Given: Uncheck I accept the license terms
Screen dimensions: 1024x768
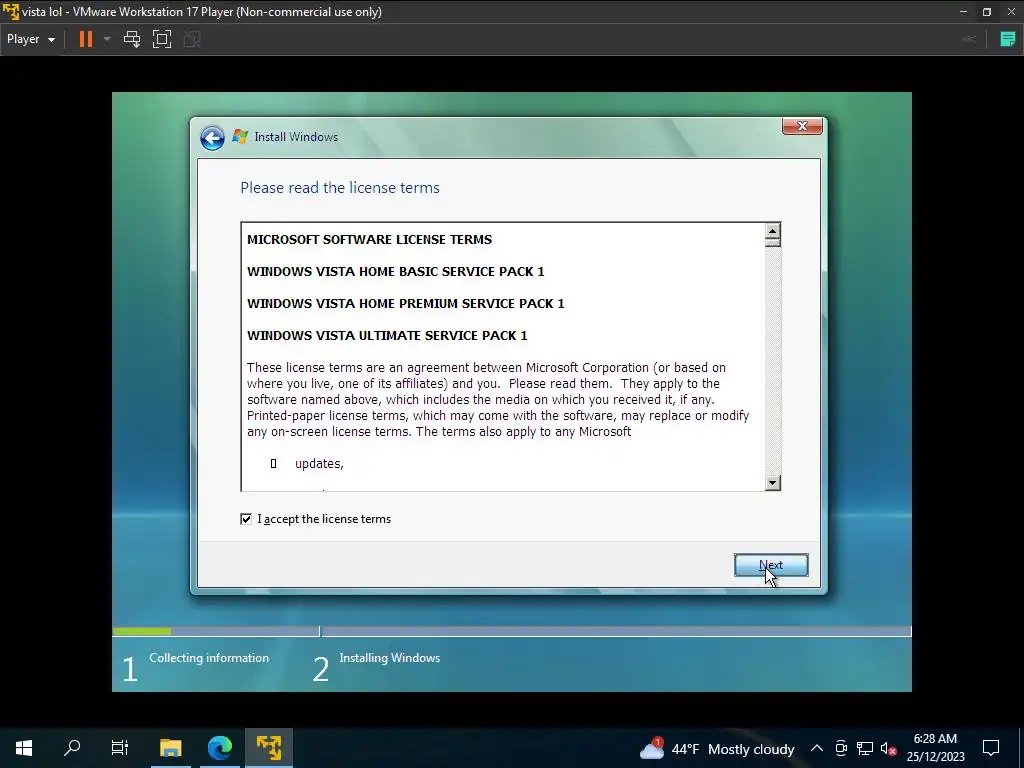Looking at the screenshot, I should pyautogui.click(x=246, y=519).
